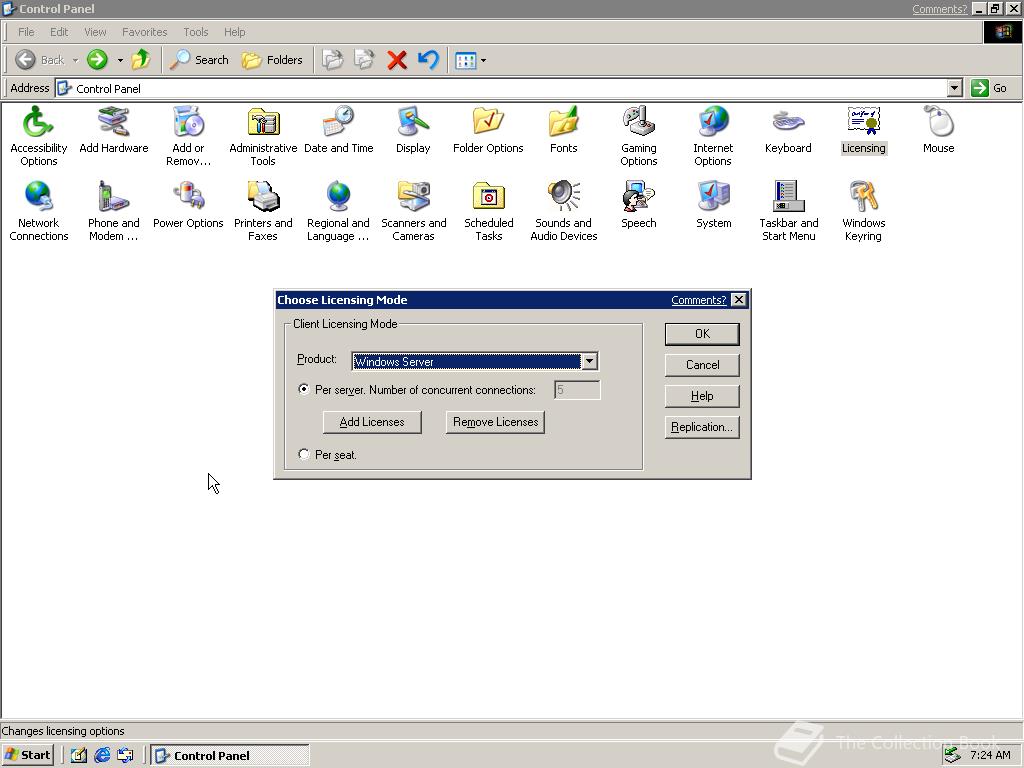The width and height of the screenshot is (1024, 768).
Task: Expand the Product dropdown list
Action: coord(589,361)
